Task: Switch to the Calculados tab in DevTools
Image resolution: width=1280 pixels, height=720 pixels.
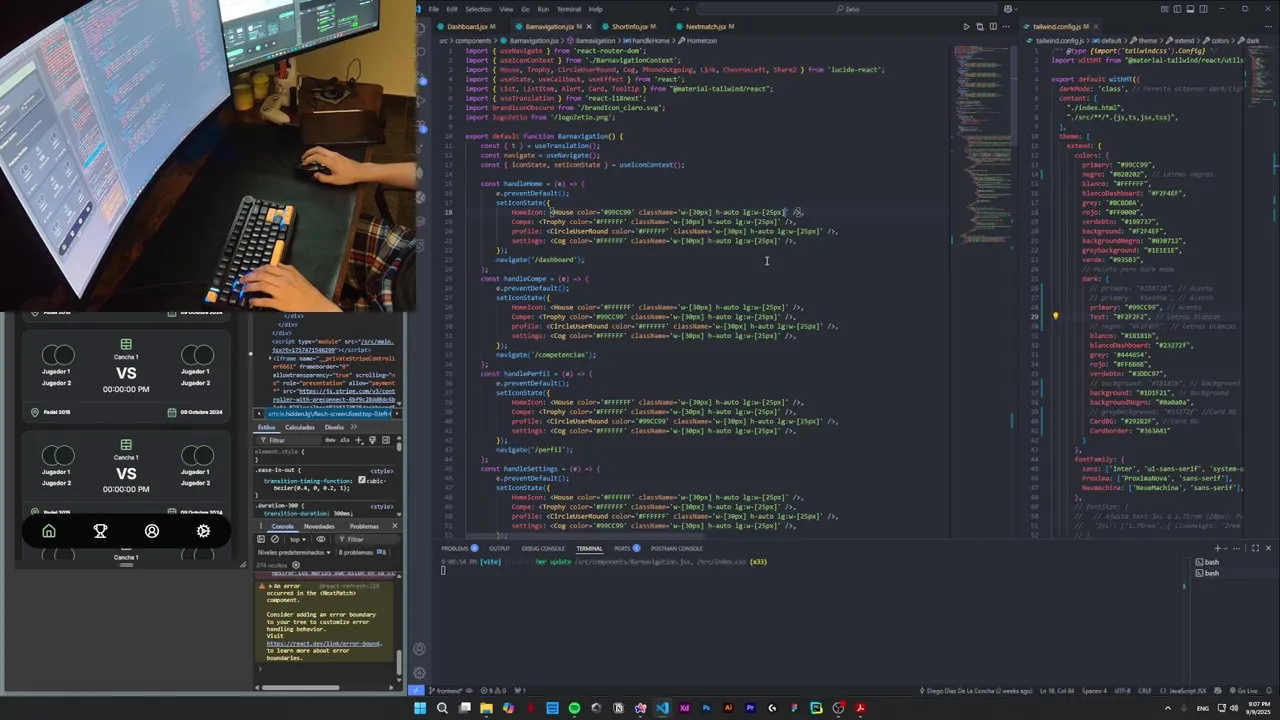Action: pos(300,427)
